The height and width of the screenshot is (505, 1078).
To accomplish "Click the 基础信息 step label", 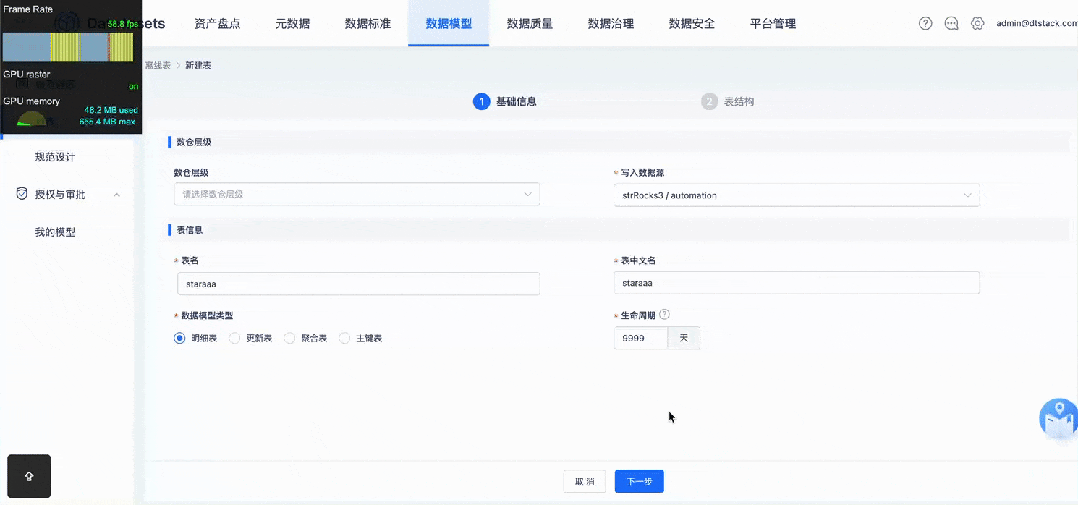I will click(516, 102).
